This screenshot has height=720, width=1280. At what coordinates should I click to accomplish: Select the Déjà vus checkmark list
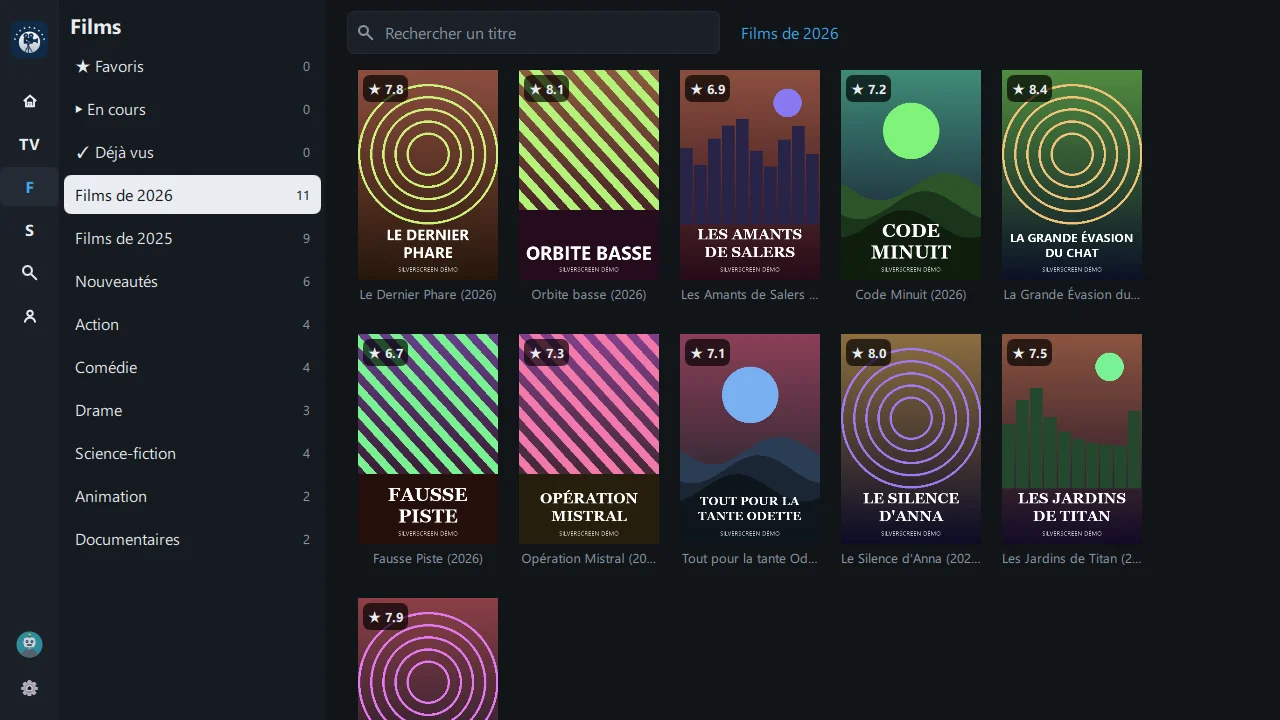(x=192, y=153)
